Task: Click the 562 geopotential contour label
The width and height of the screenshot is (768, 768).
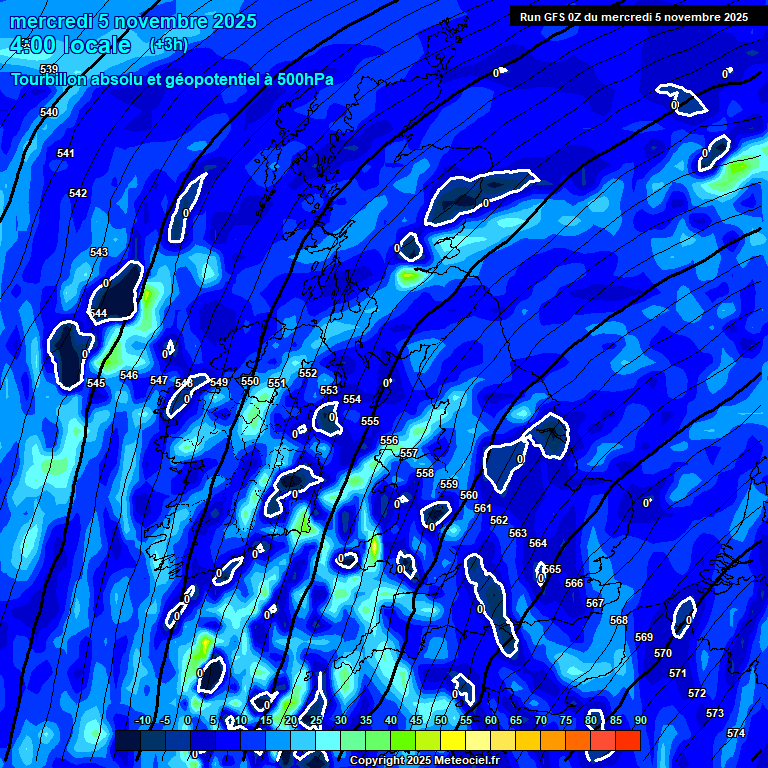Action: tap(499, 521)
